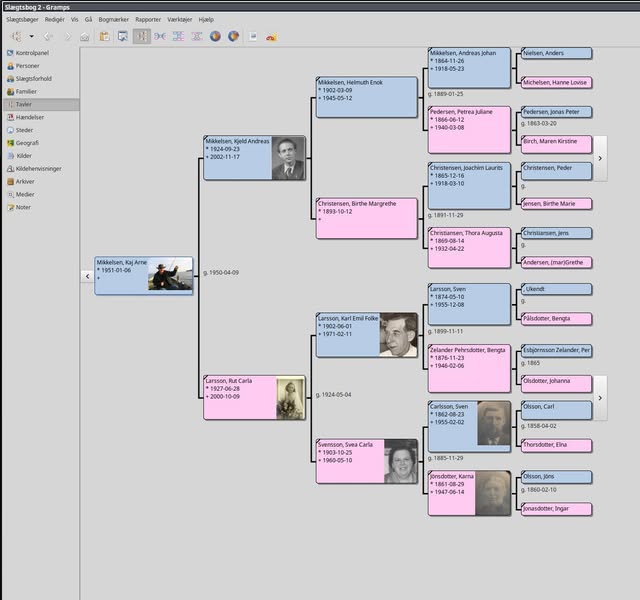Select Tavler in the sidebar
This screenshot has height=600, width=640.
click(41, 104)
